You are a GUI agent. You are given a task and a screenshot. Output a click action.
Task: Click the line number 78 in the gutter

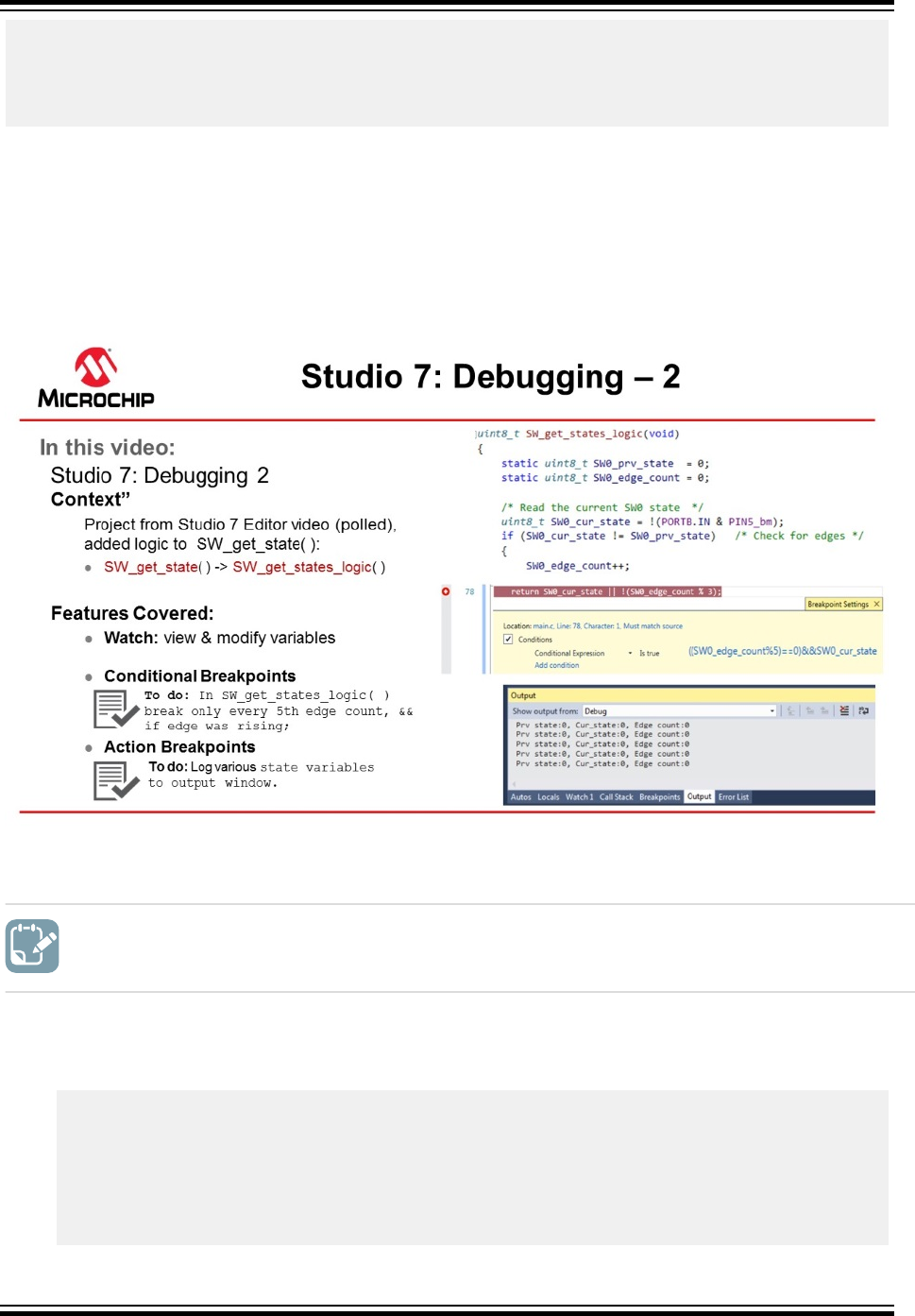(469, 591)
